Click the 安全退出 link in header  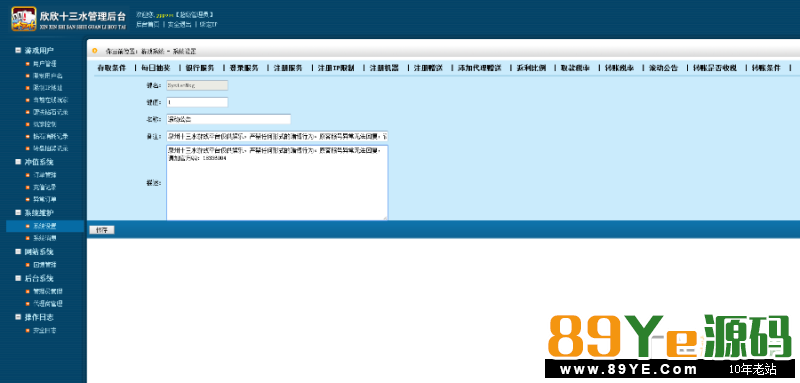coord(180,24)
